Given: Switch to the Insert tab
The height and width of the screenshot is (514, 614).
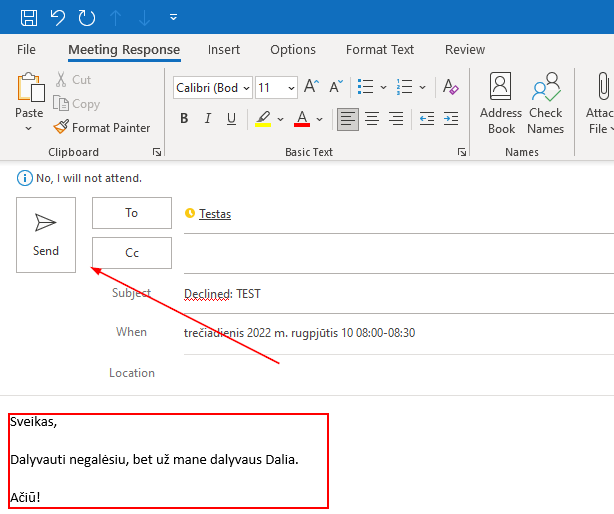Looking at the screenshot, I should (224, 49).
